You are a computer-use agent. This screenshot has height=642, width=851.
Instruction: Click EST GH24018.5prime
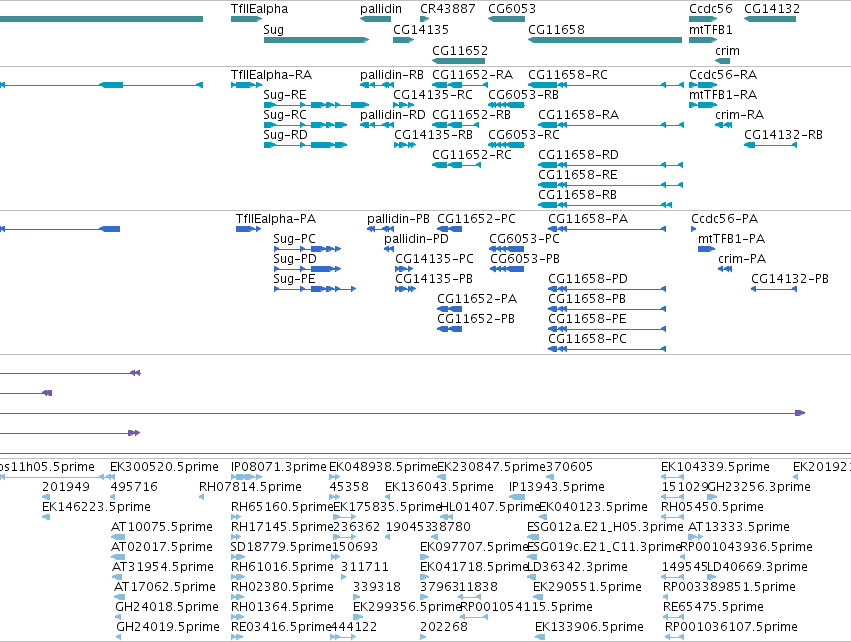coord(118,617)
